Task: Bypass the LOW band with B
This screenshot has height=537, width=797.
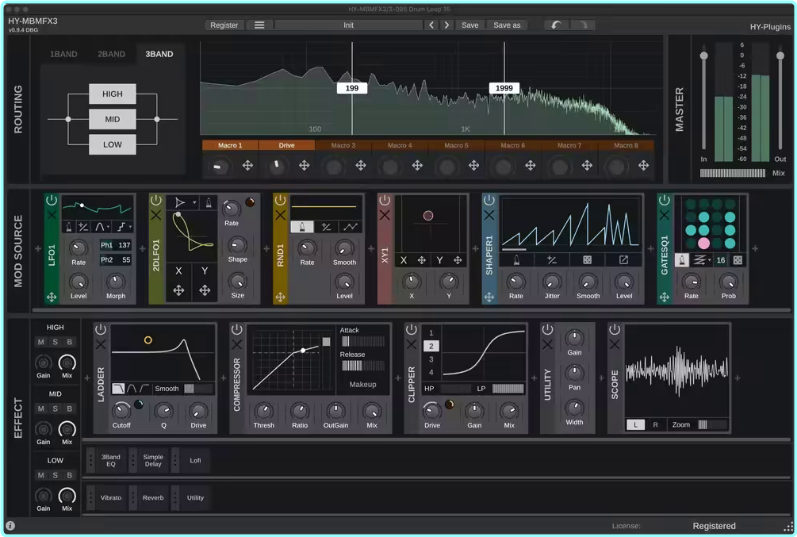Action: click(69, 475)
